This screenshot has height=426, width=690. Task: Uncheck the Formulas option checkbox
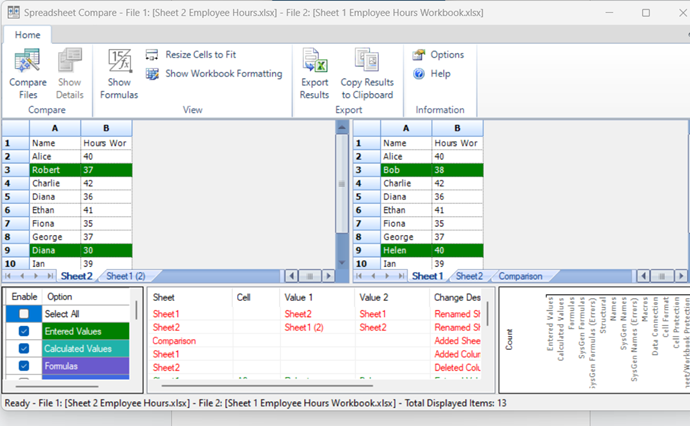[24, 366]
